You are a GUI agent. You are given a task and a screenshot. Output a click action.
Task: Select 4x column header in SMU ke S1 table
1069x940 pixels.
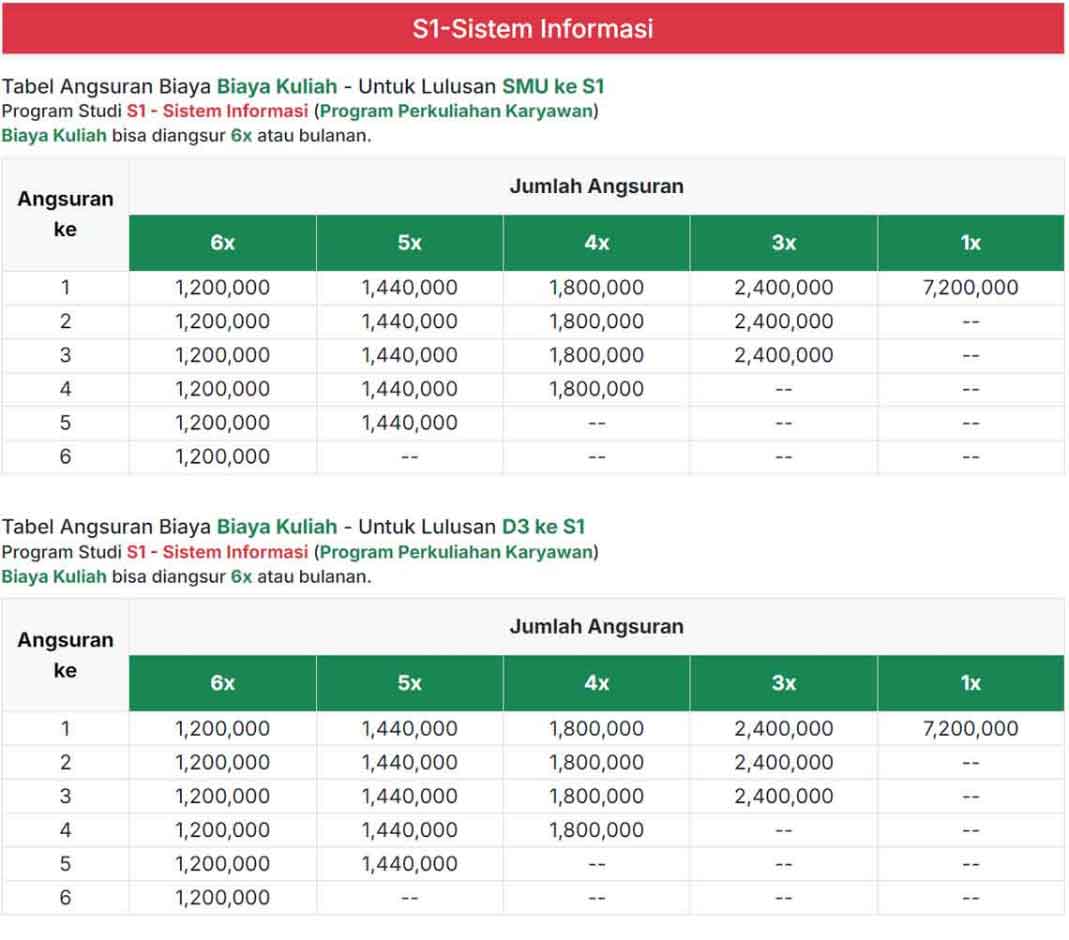597,243
